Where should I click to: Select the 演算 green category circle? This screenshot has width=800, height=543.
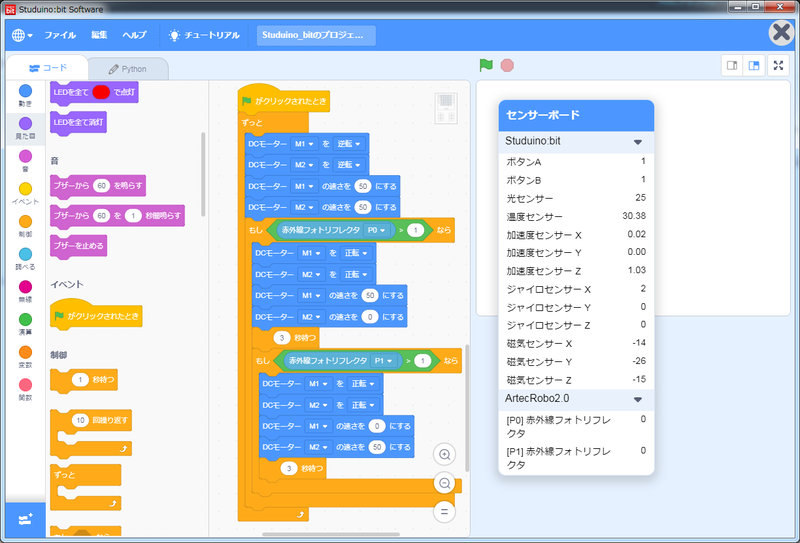coord(25,319)
